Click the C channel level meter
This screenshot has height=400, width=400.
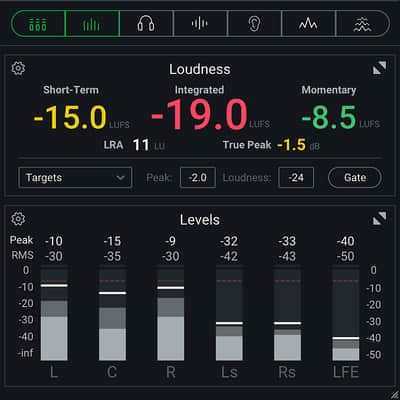[x=112, y=313]
